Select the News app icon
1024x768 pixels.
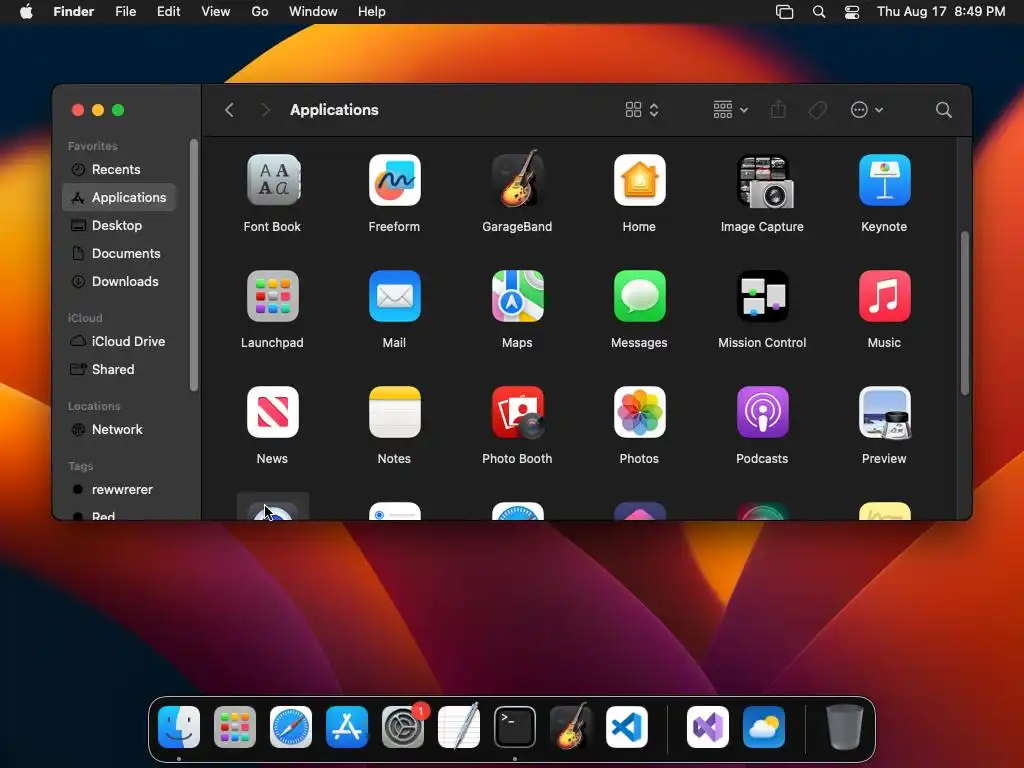click(273, 412)
